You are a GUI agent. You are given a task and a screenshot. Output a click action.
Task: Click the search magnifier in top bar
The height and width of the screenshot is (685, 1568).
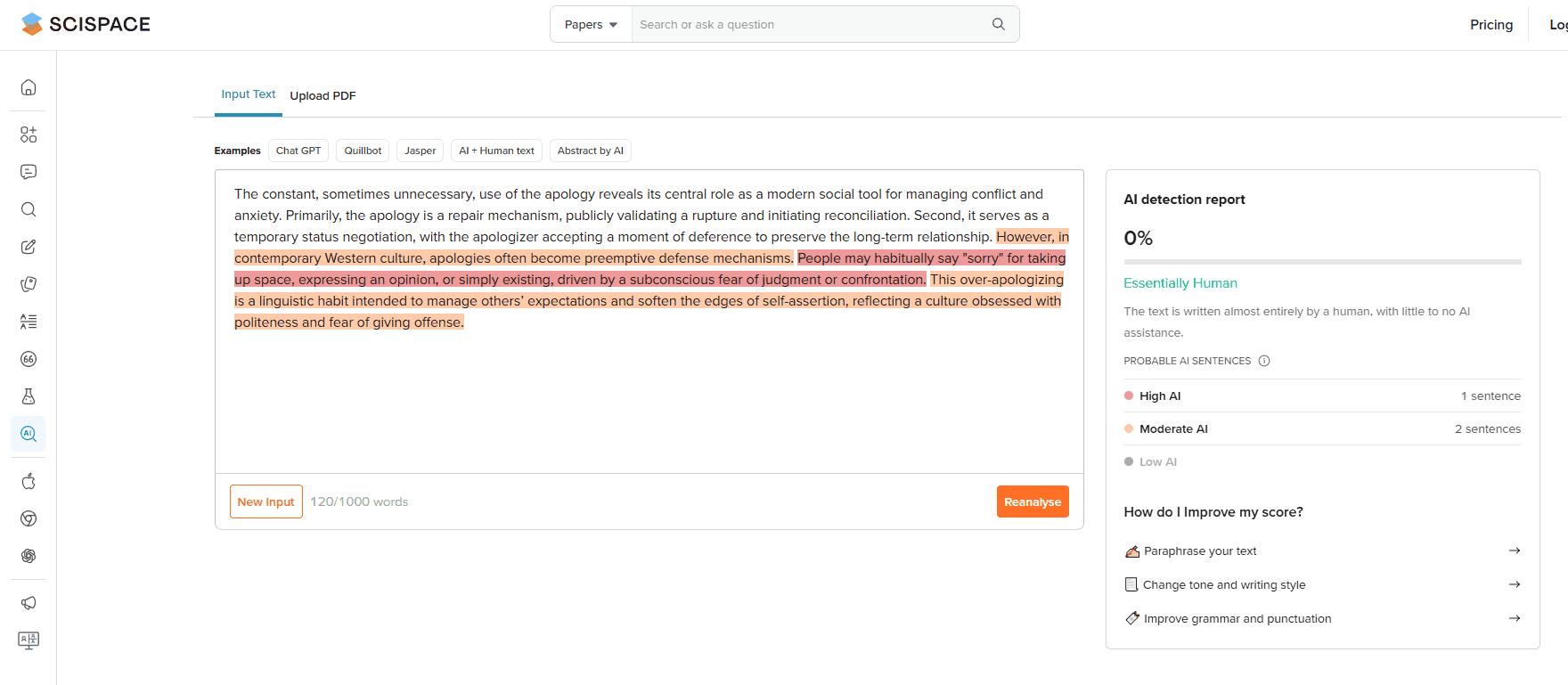tap(998, 24)
